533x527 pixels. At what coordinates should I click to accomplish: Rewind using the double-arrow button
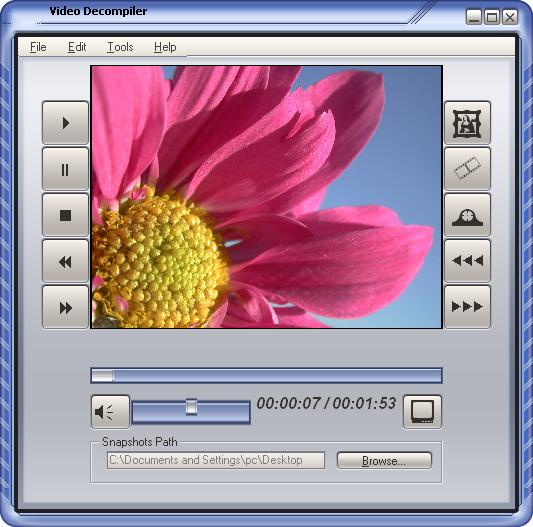pos(65,261)
